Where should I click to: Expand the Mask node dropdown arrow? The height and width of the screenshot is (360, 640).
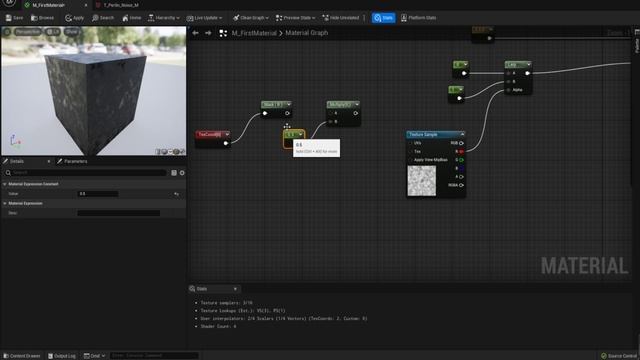[289, 104]
